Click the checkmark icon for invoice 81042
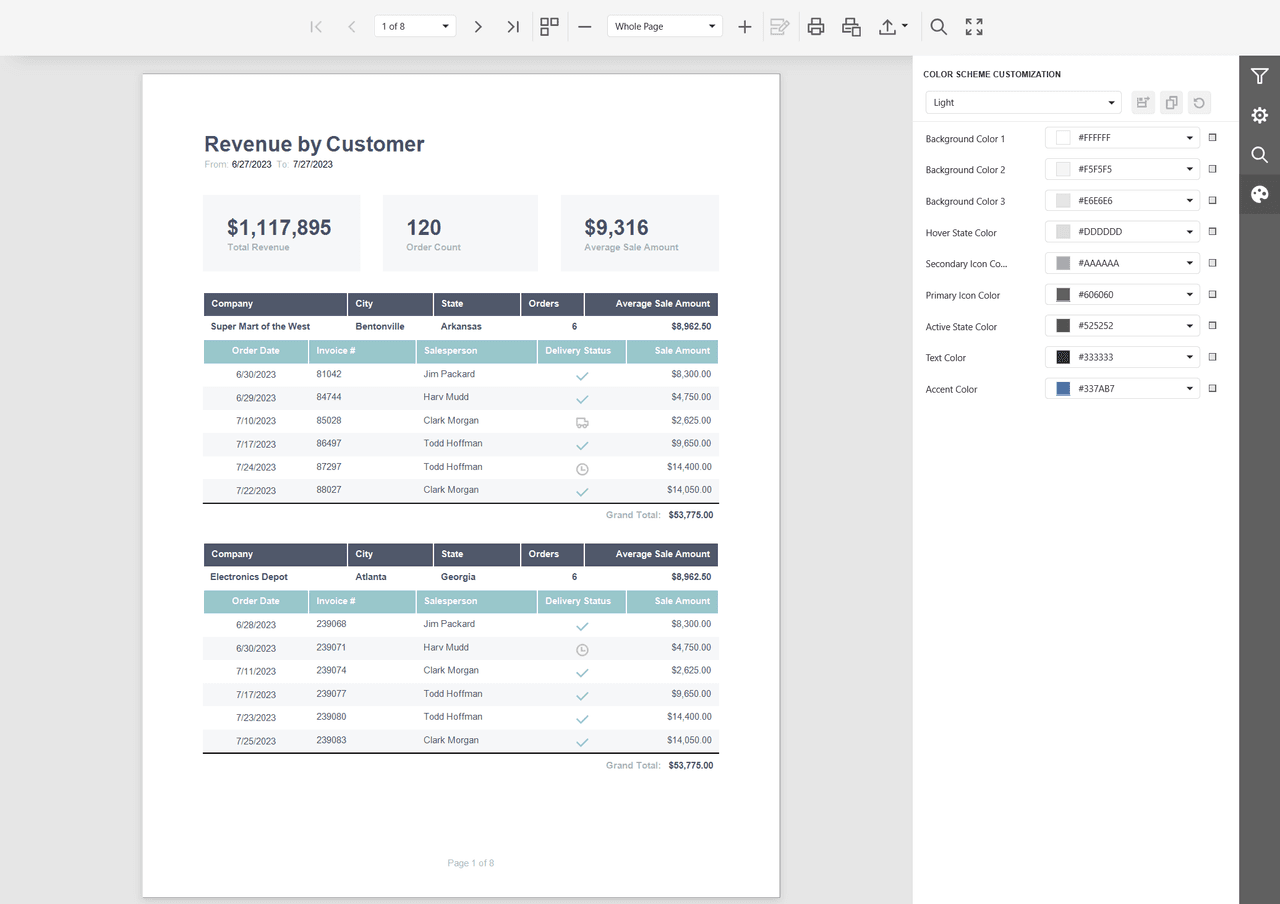 [x=582, y=376]
